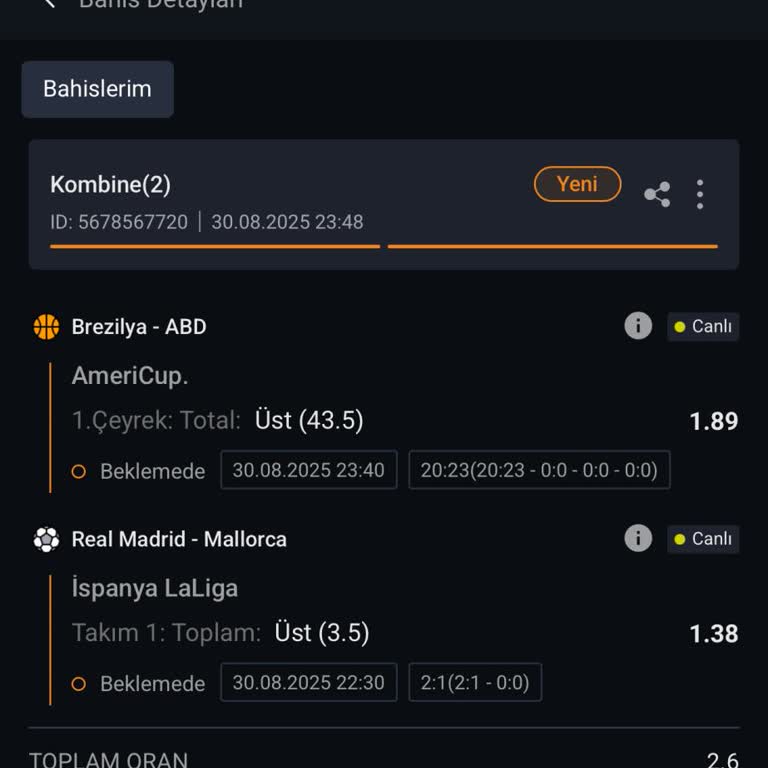
Task: Open the three-dot options menu
Action: tap(700, 194)
